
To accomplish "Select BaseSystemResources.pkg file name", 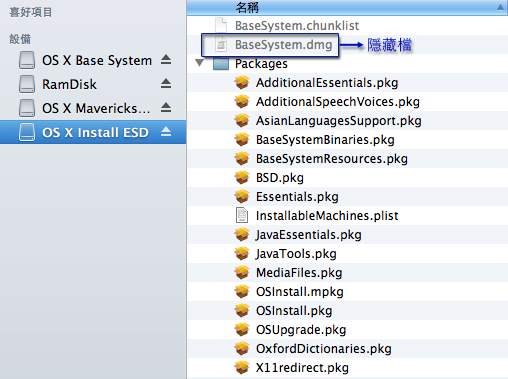I will coord(332,159).
